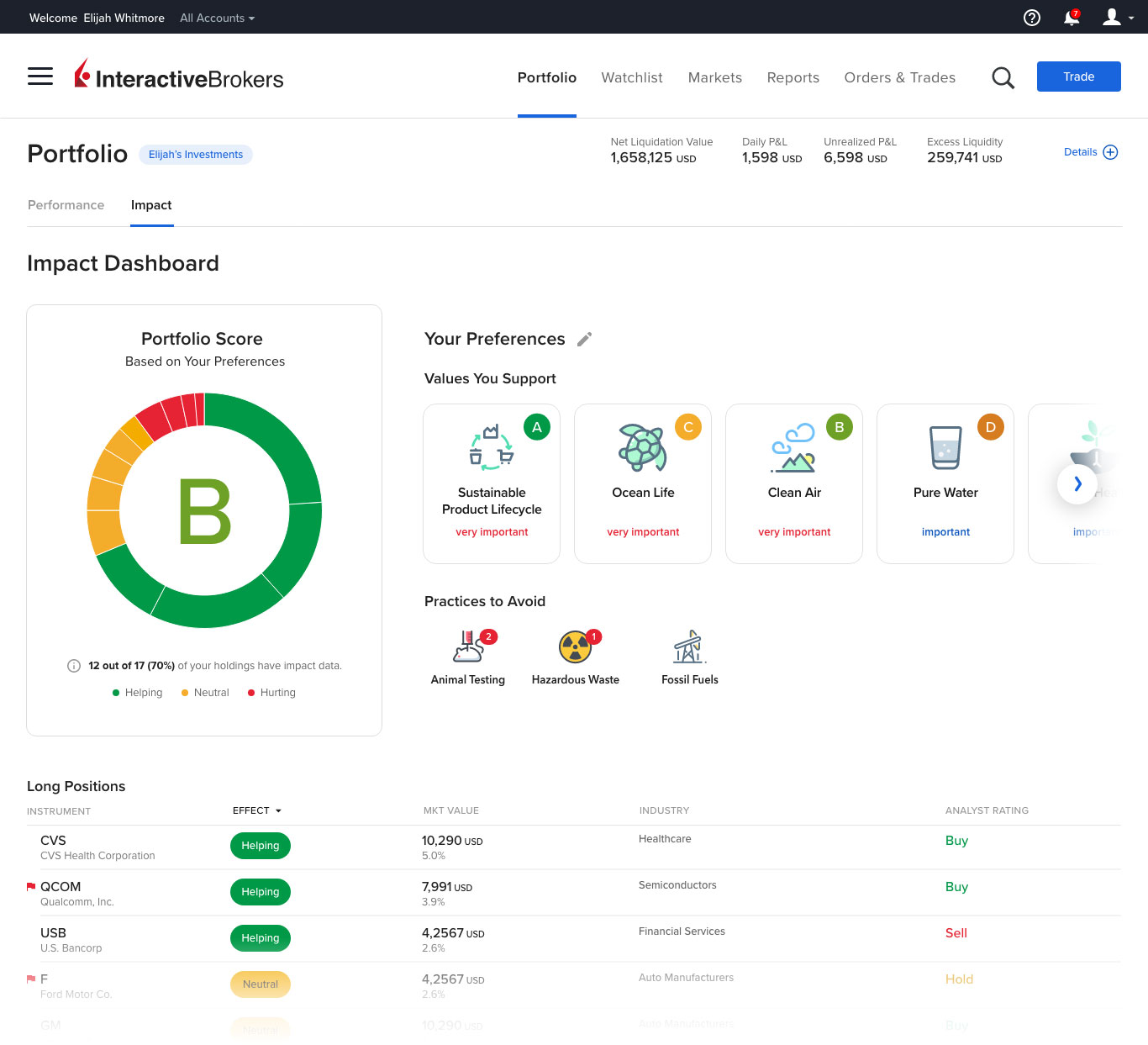The image size is (1148, 1045).
Task: Open the hamburger navigation menu
Action: pyautogui.click(x=39, y=76)
